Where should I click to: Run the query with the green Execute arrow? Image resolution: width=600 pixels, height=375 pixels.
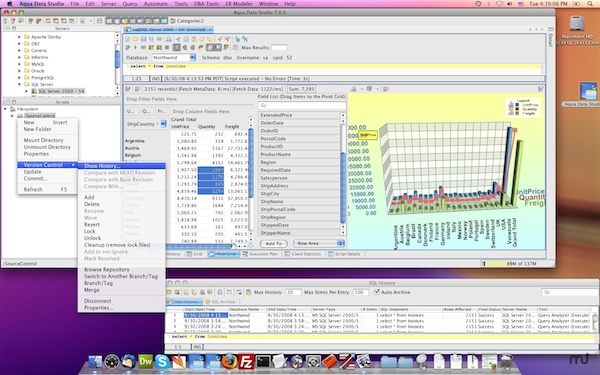[x=135, y=47]
